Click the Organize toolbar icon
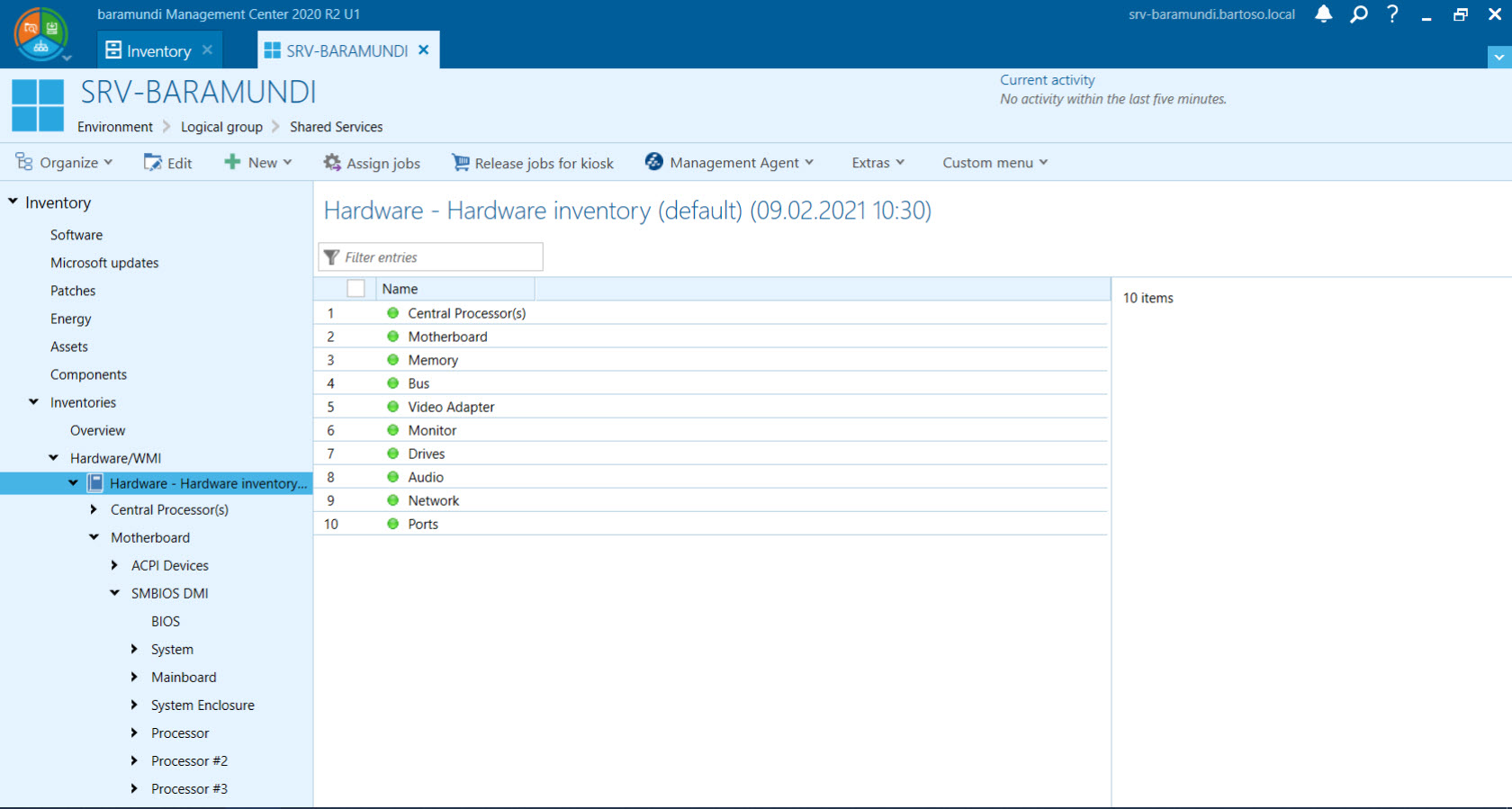The height and width of the screenshot is (809, 1512). [24, 162]
